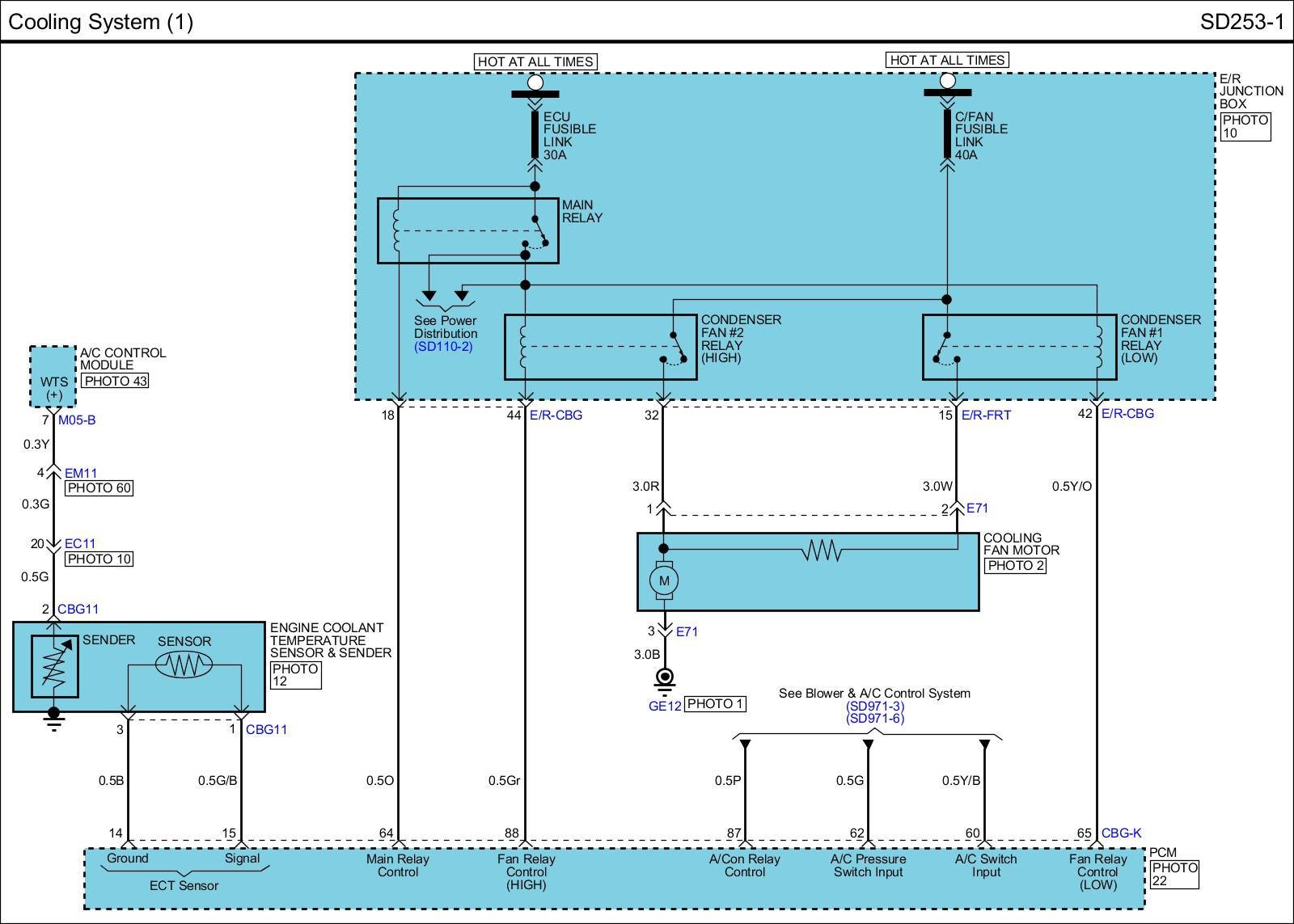Click the condenser fan #1 relay symbol
The height and width of the screenshot is (924, 1294).
1019,347
